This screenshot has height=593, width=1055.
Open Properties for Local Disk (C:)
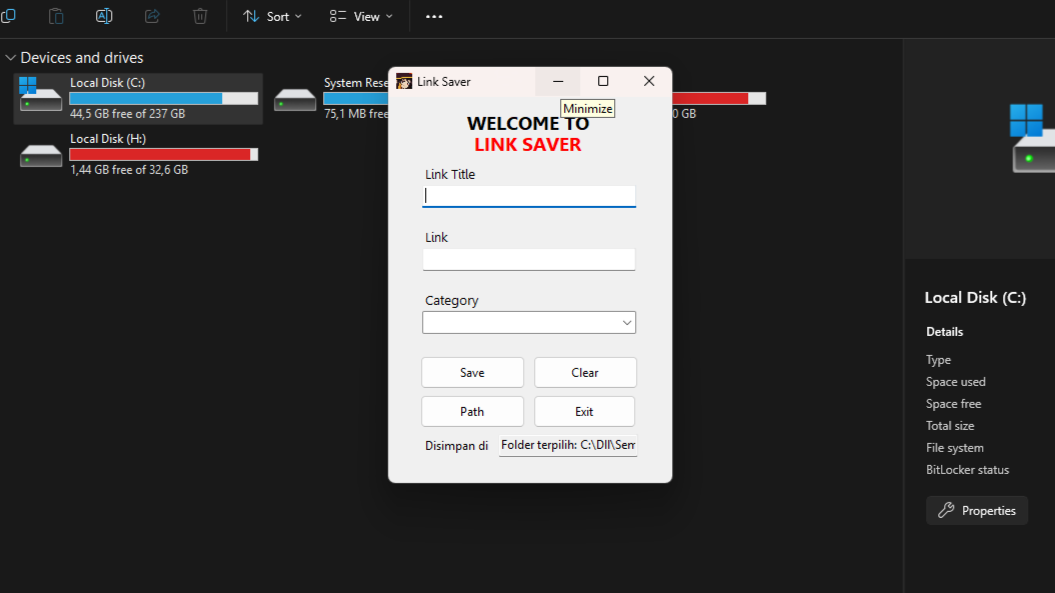point(976,511)
